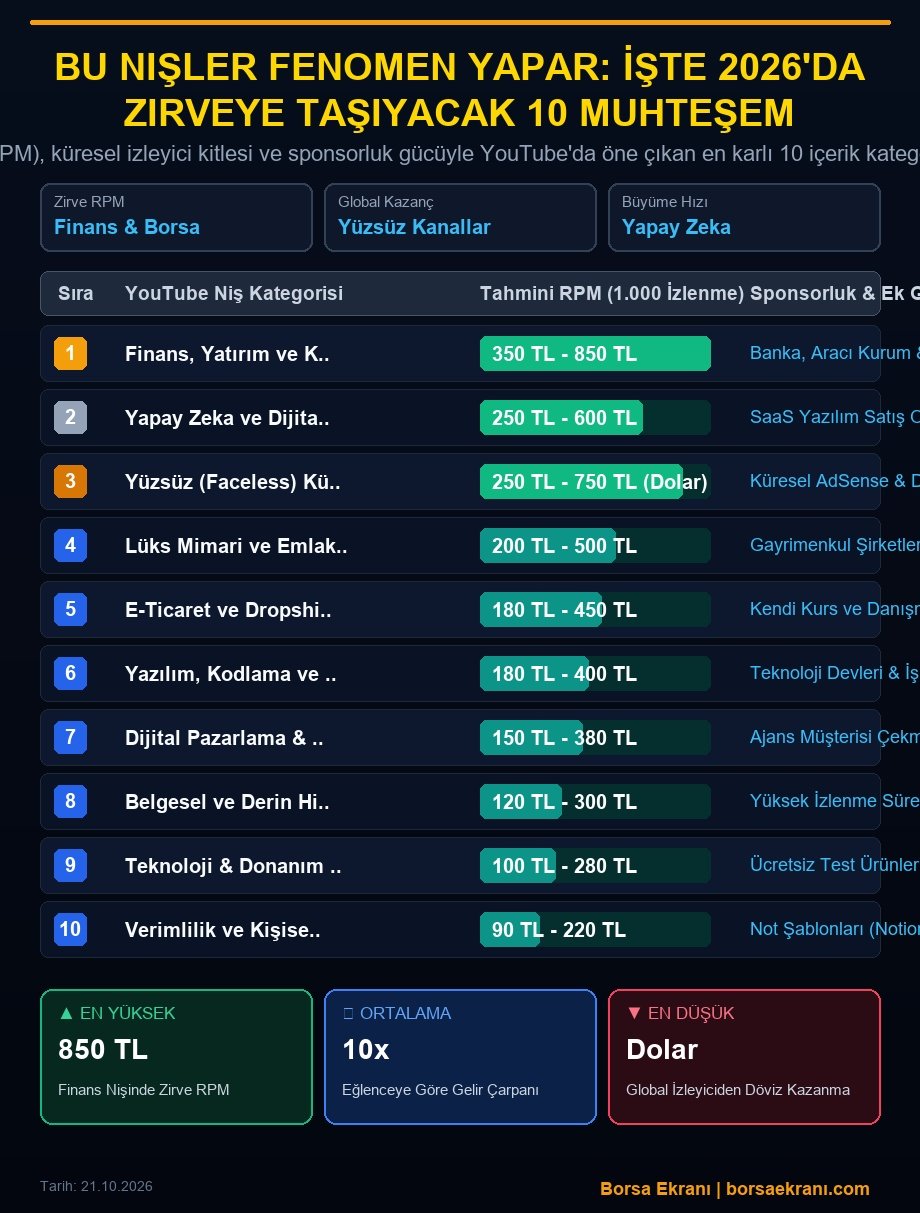Click the gold rank 1 badge

[x=70, y=353]
